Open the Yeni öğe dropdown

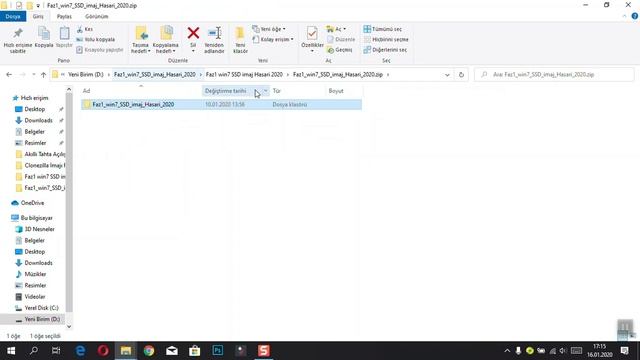(269, 29)
